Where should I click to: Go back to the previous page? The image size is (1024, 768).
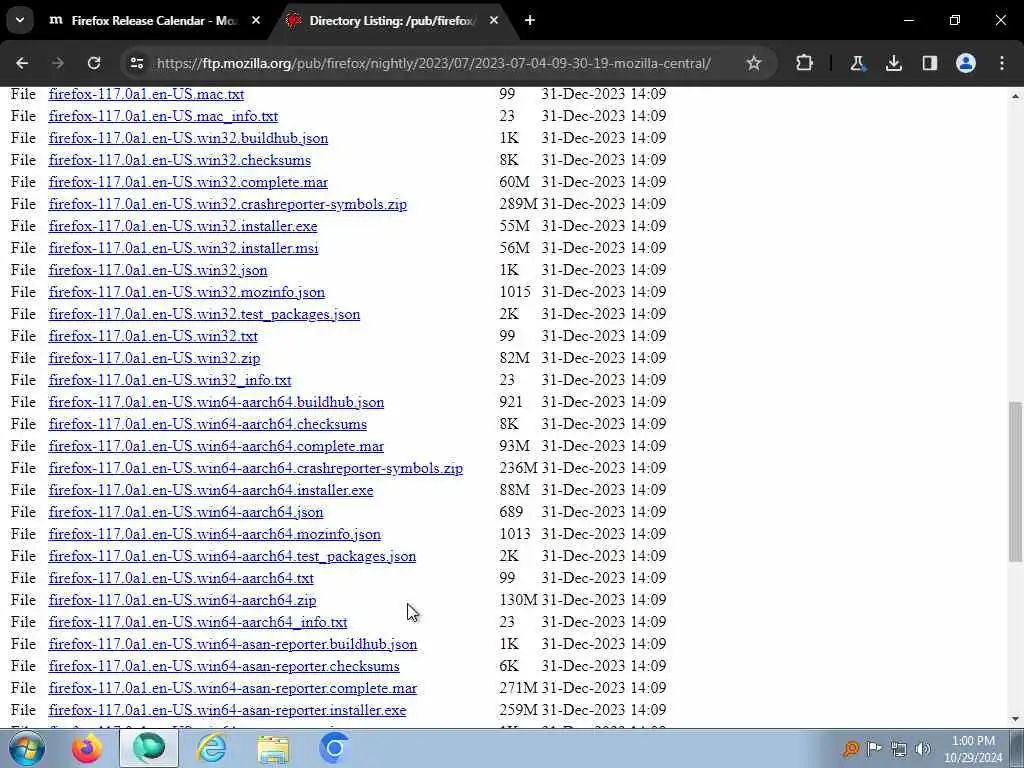pos(22,63)
